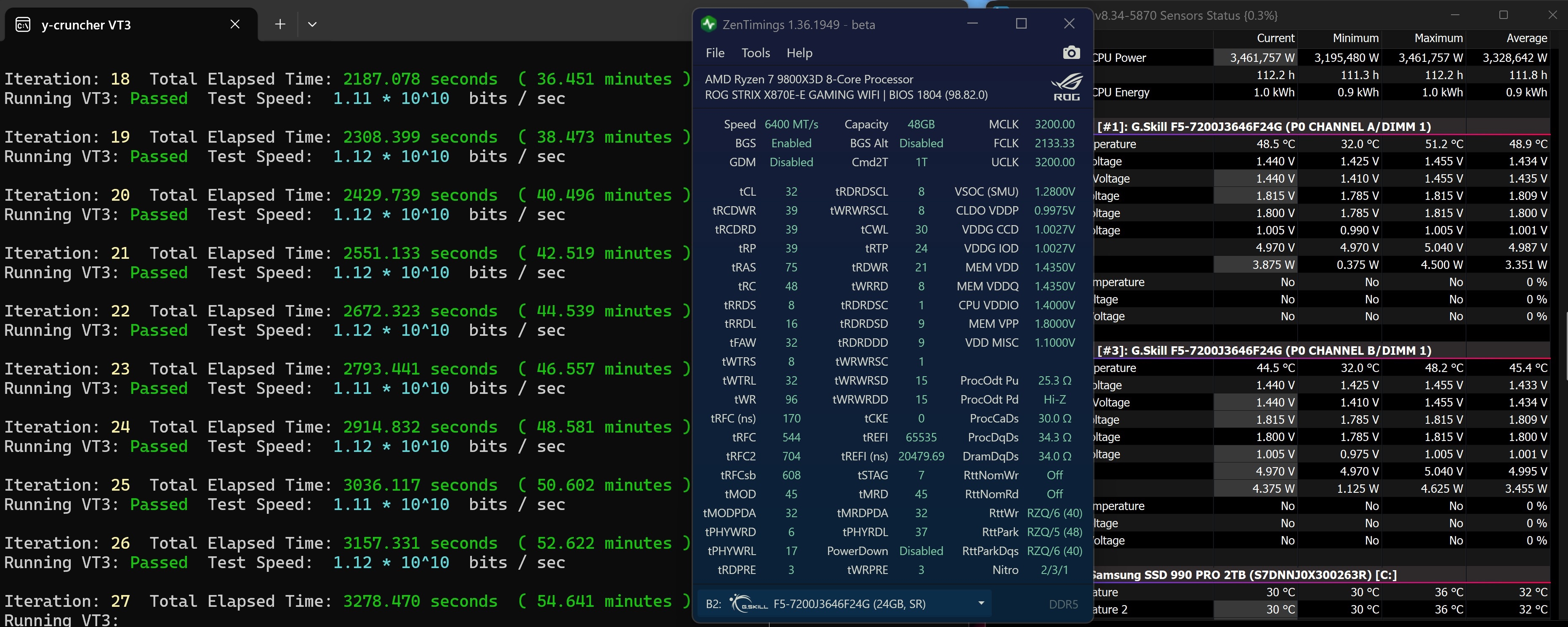This screenshot has height=627, width=1568.
Task: Open the File menu in ZenTimings
Action: (715, 53)
